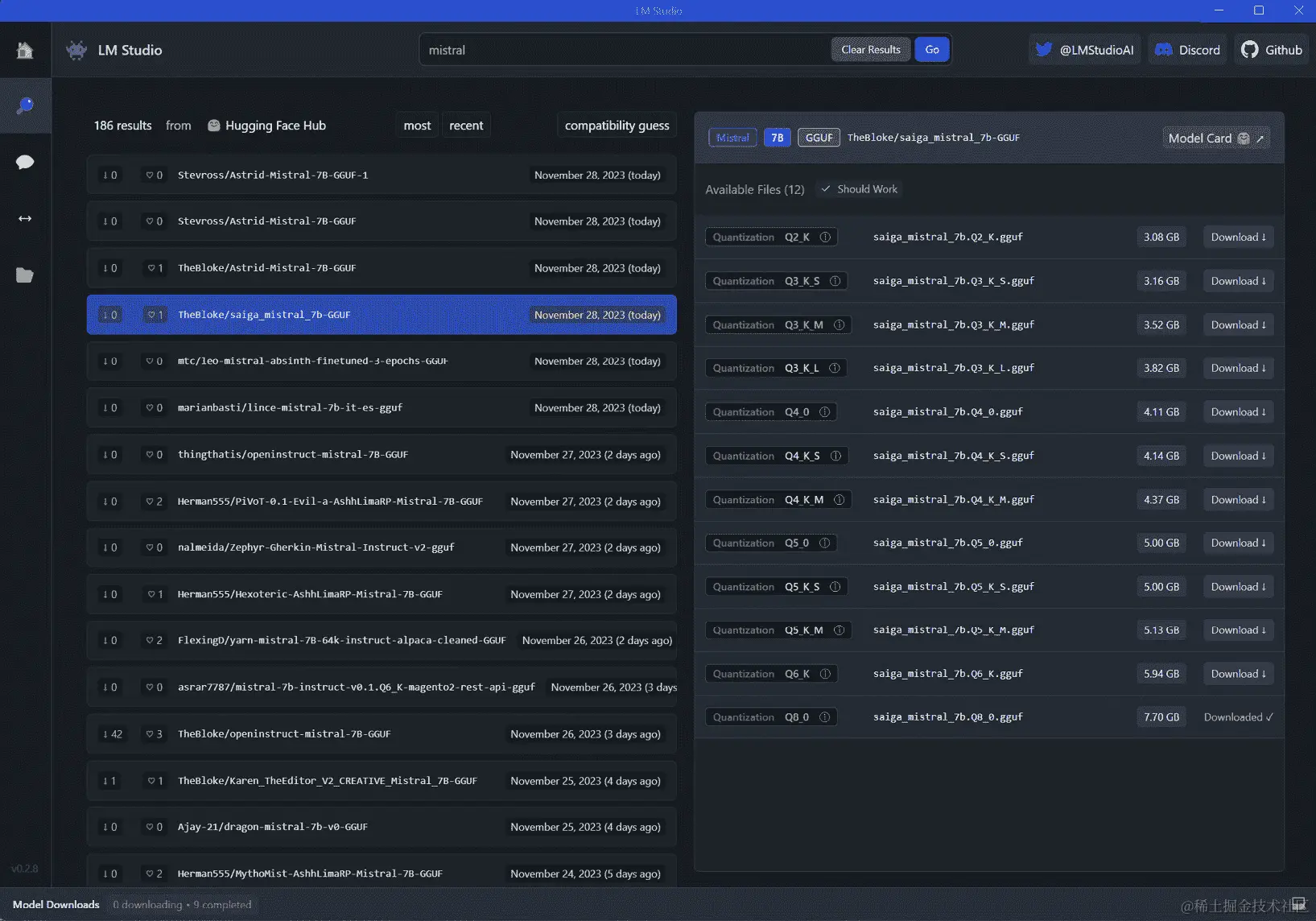This screenshot has width=1316, height=921.
Task: Open the Model Downloads status bar panel
Action: pyautogui.click(x=56, y=905)
